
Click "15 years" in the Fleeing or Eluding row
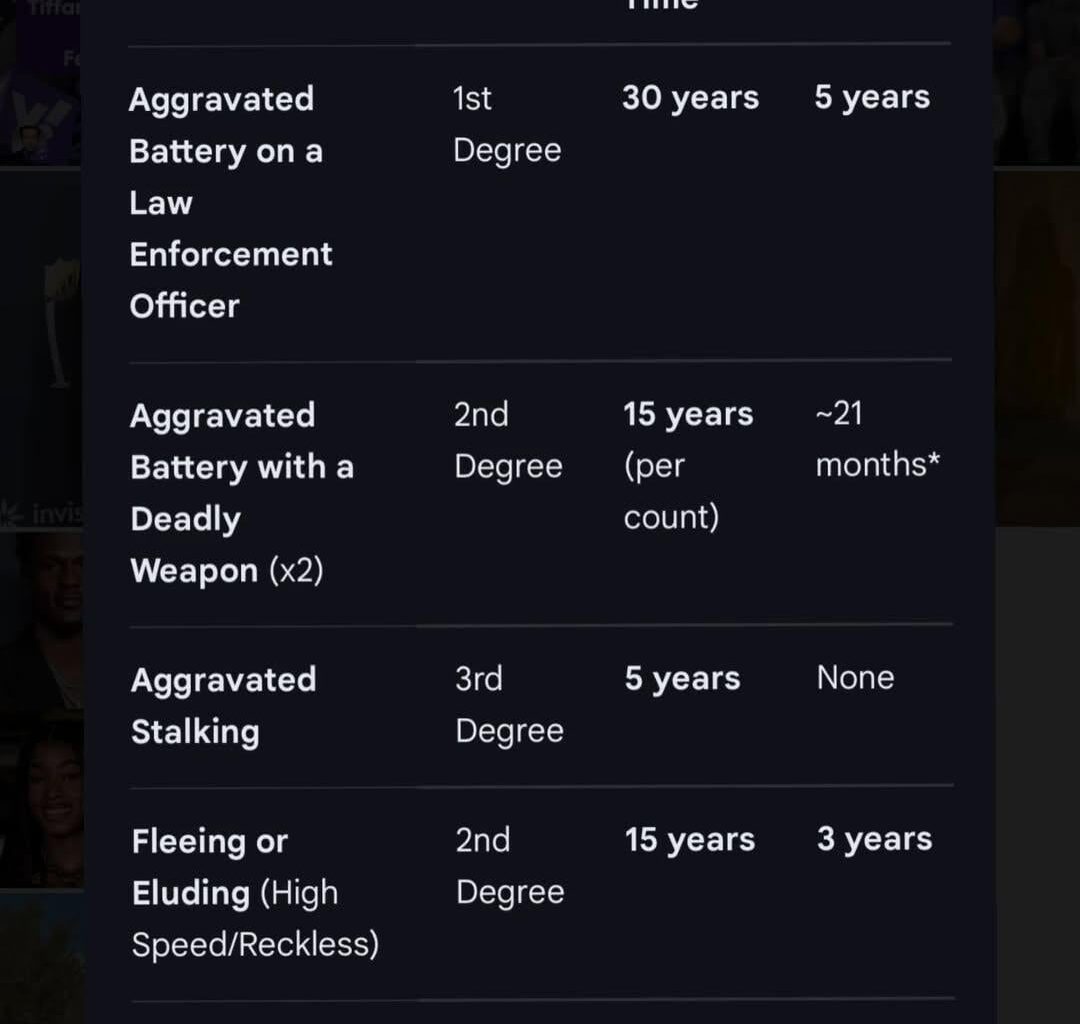point(689,840)
